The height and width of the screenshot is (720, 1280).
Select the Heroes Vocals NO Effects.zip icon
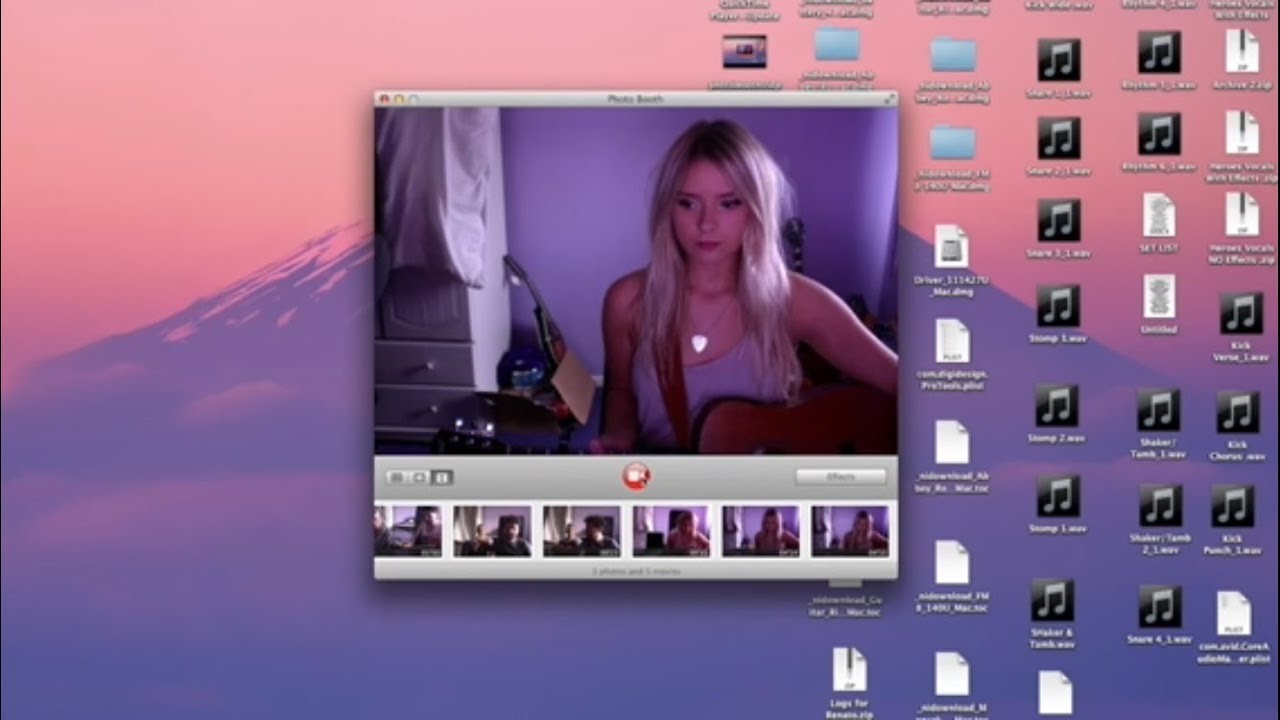(1242, 214)
